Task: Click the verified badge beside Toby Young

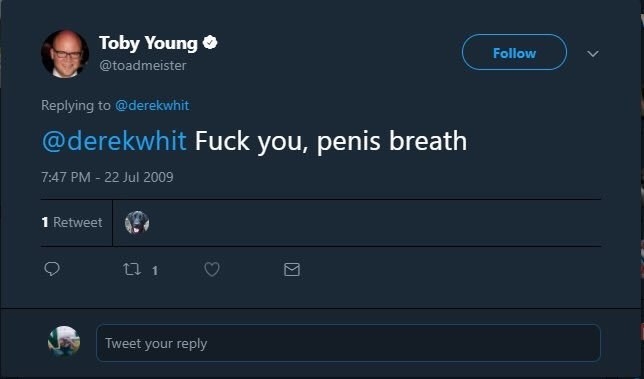Action: click(x=210, y=43)
